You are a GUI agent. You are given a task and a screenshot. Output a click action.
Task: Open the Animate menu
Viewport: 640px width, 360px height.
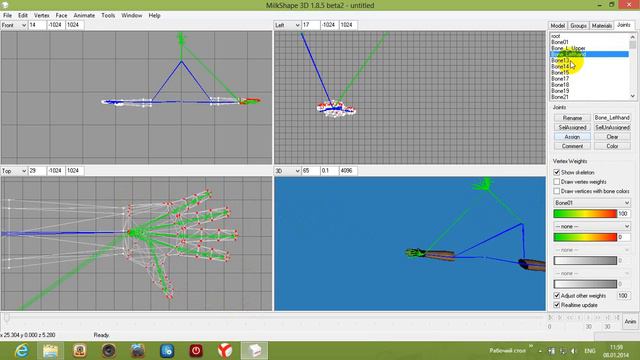click(x=84, y=15)
